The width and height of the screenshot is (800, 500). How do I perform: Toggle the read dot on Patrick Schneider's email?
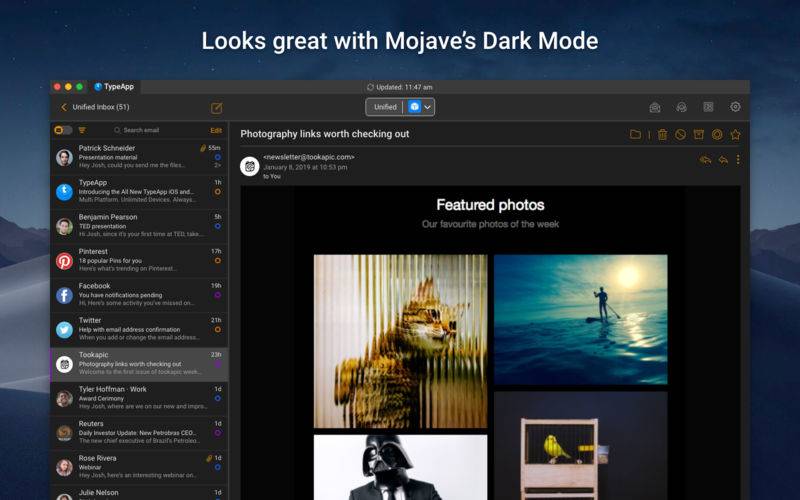point(217,157)
